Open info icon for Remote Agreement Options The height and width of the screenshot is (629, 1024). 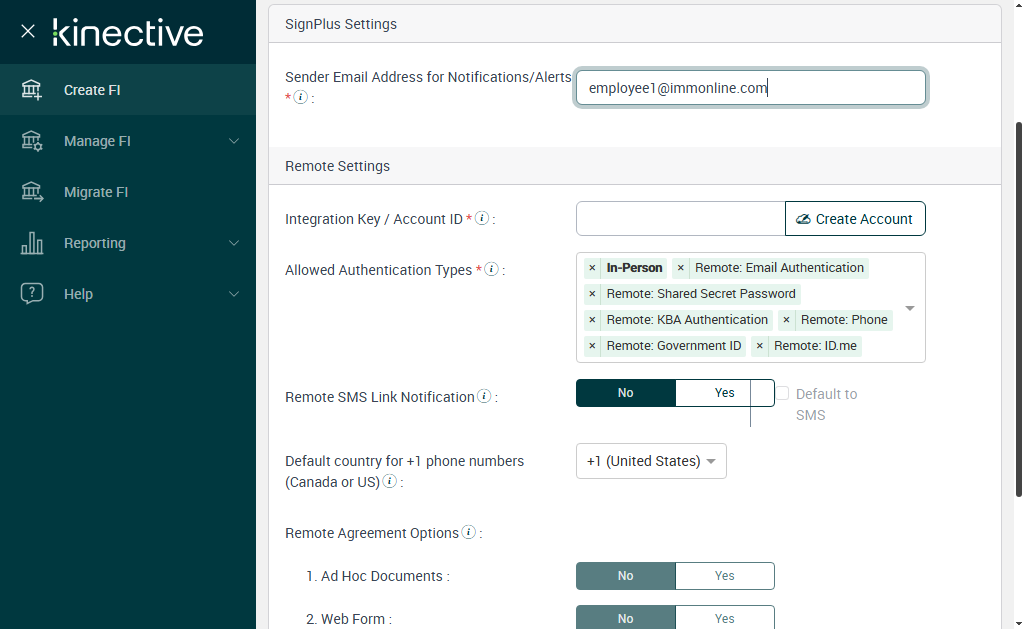[468, 532]
